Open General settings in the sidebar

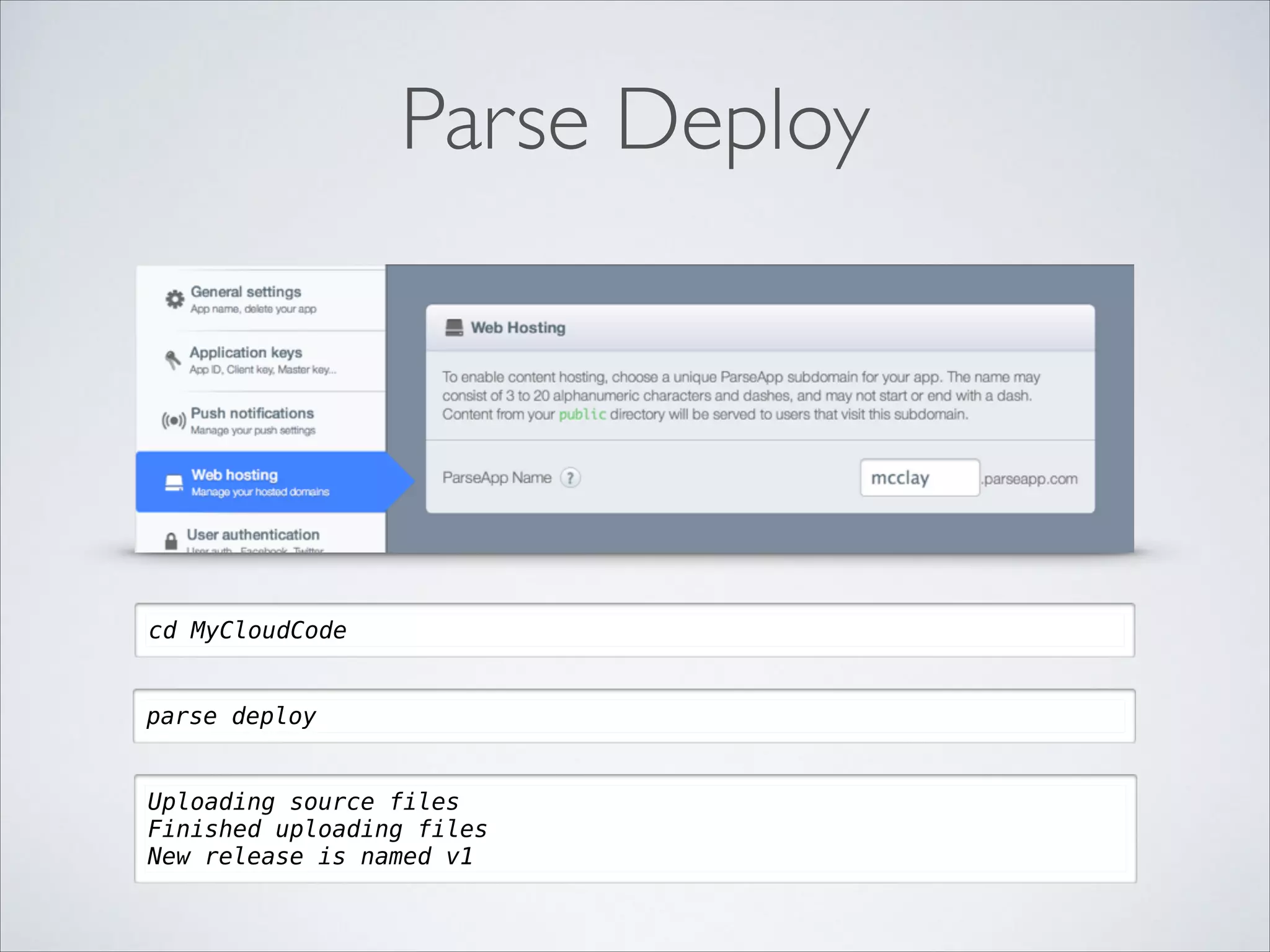(260, 299)
